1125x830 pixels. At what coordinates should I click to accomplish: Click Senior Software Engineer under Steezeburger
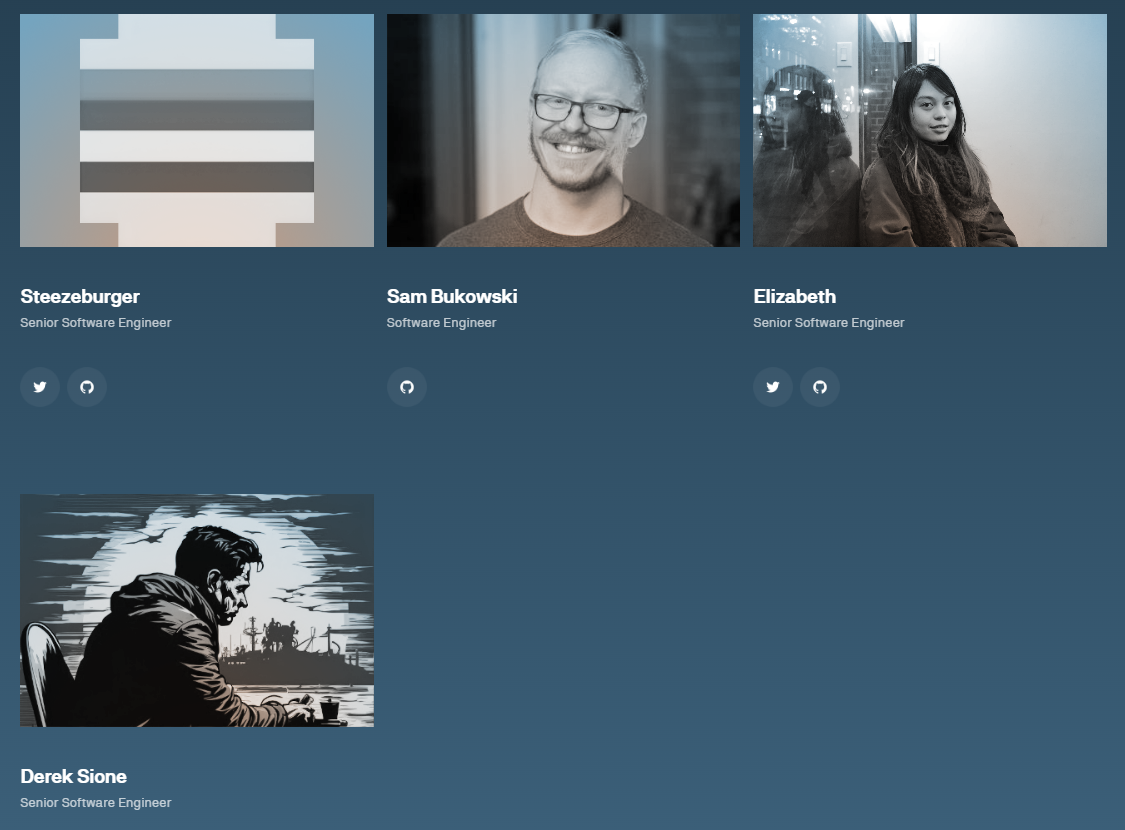click(96, 323)
